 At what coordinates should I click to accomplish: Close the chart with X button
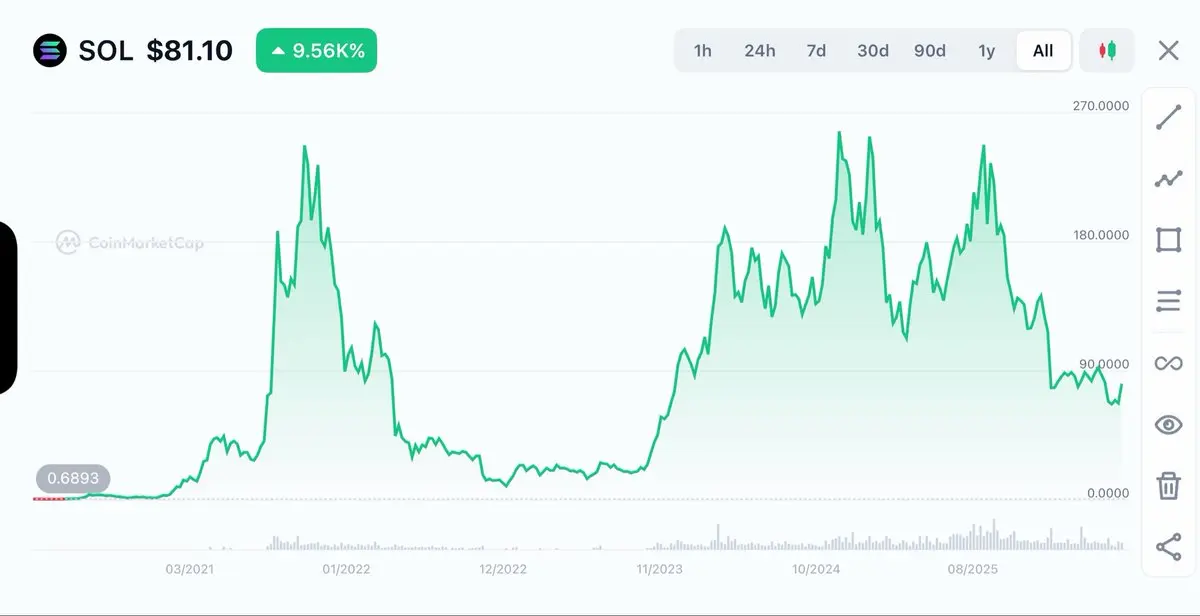(x=1168, y=50)
